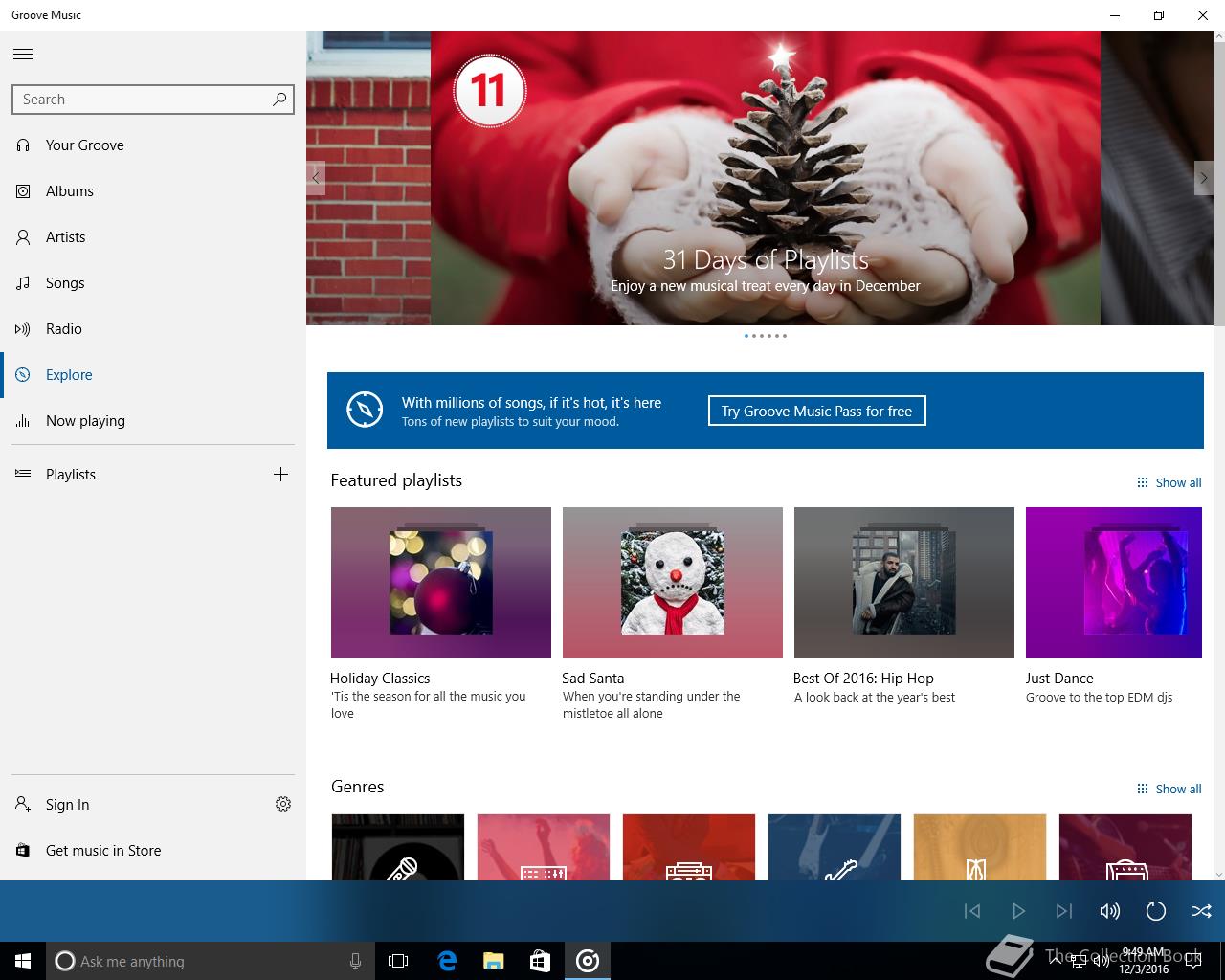Select the keyboard genre tile
This screenshot has height=980, width=1225.
[544, 847]
